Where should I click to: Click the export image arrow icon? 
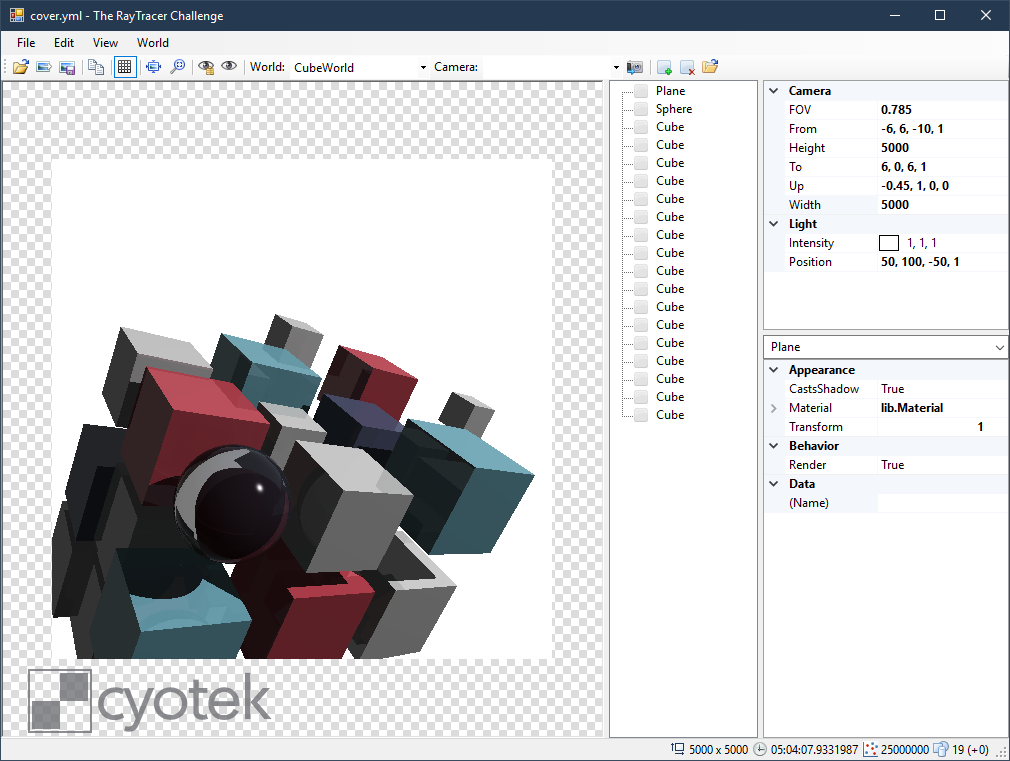coord(44,67)
